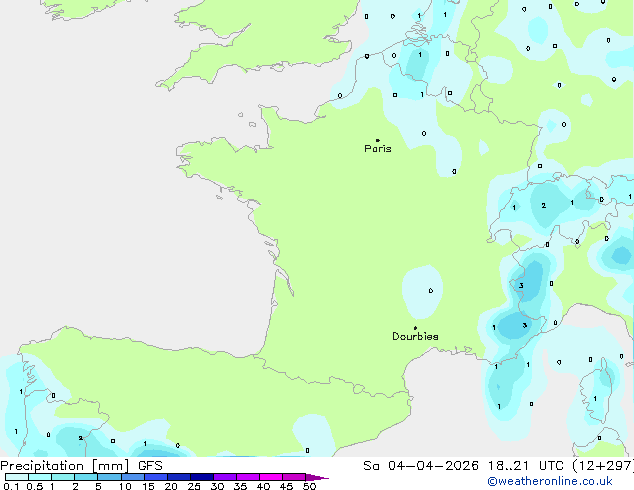Select the 40–45 mm magenta legend box
This screenshot has height=490, width=634.
pyautogui.click(x=271, y=477)
